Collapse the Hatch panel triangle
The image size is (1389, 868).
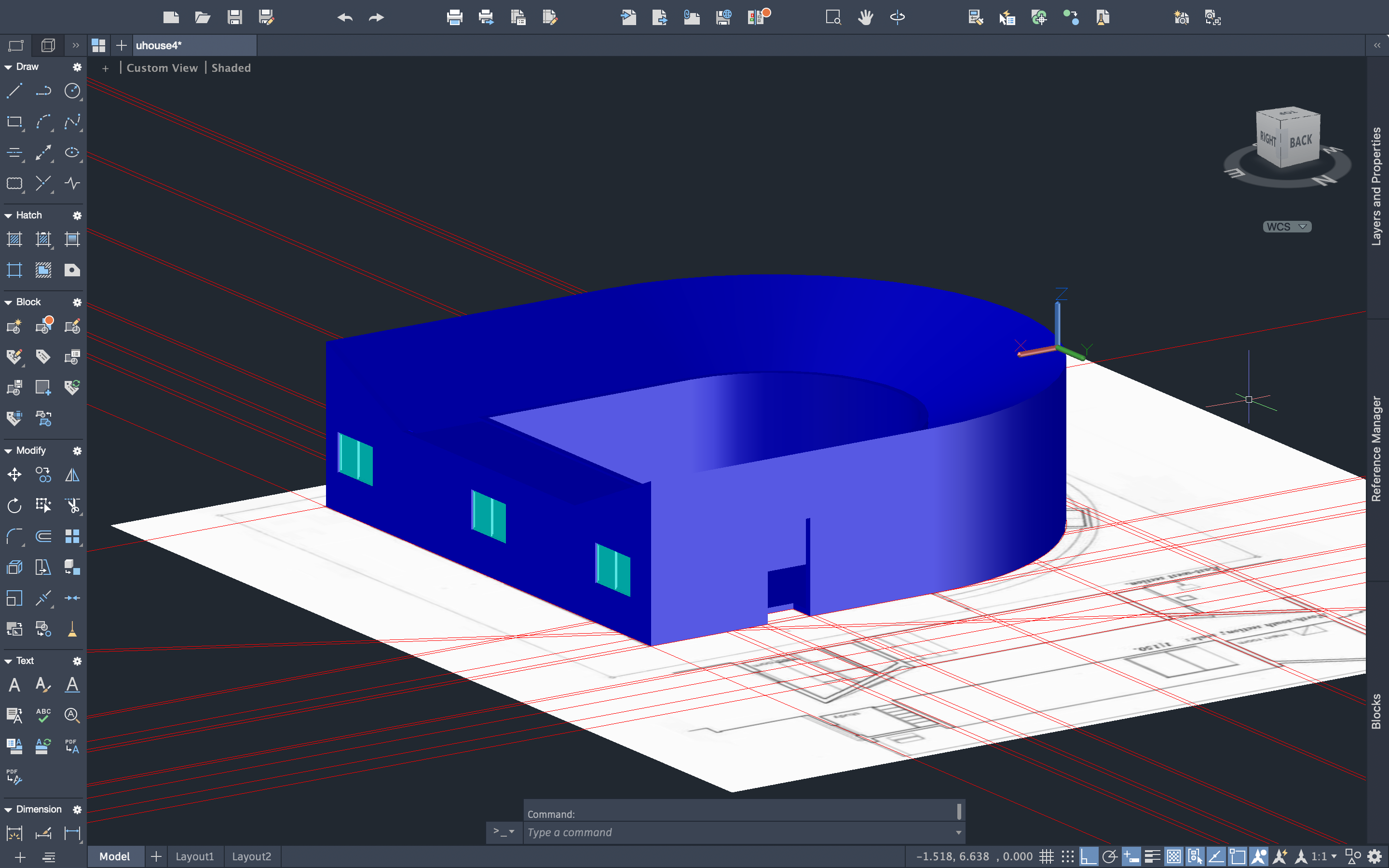(8, 215)
